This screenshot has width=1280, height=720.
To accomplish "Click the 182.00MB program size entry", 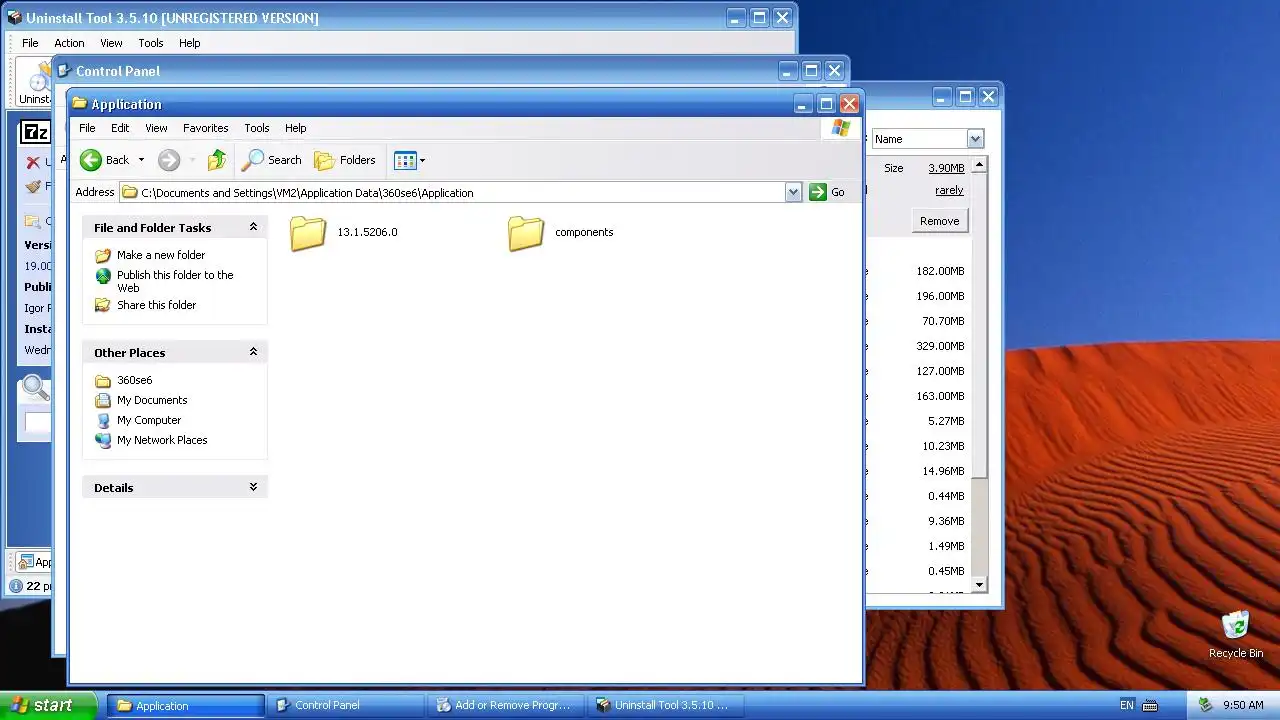I will click(940, 271).
